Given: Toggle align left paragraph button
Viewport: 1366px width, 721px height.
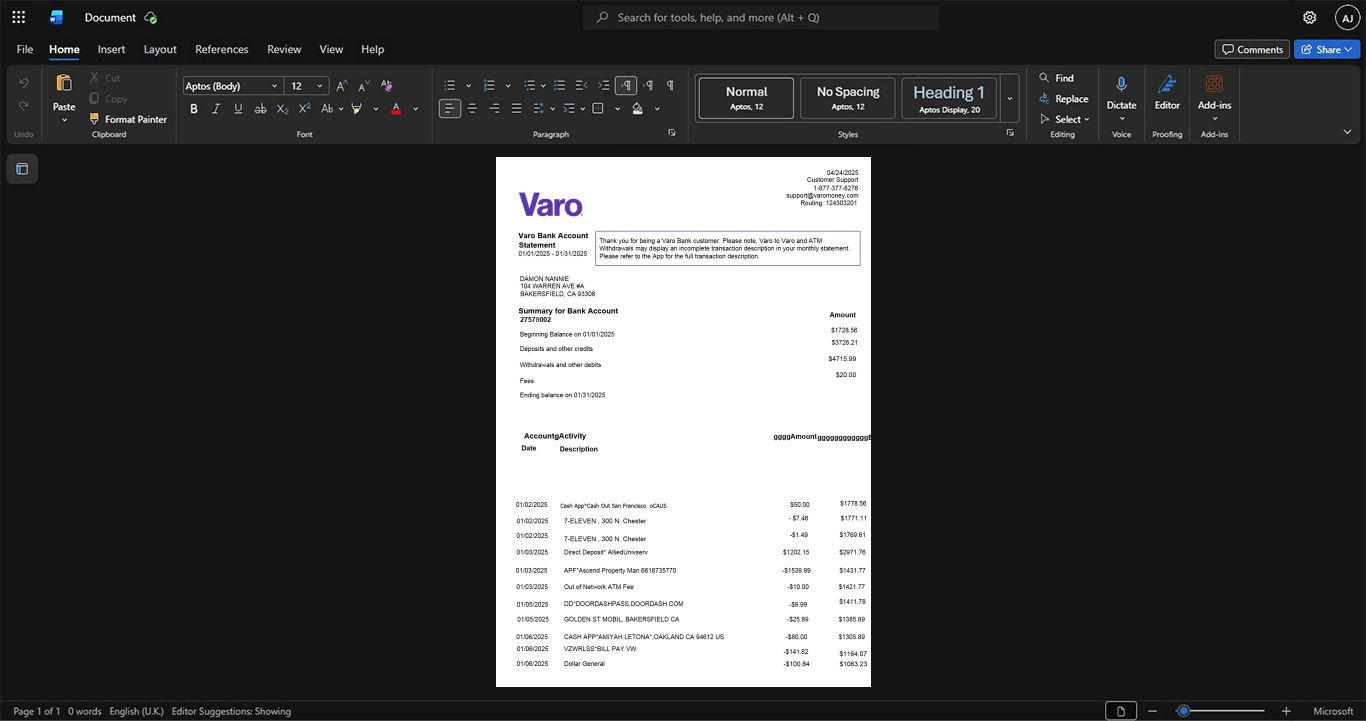Looking at the screenshot, I should [450, 108].
